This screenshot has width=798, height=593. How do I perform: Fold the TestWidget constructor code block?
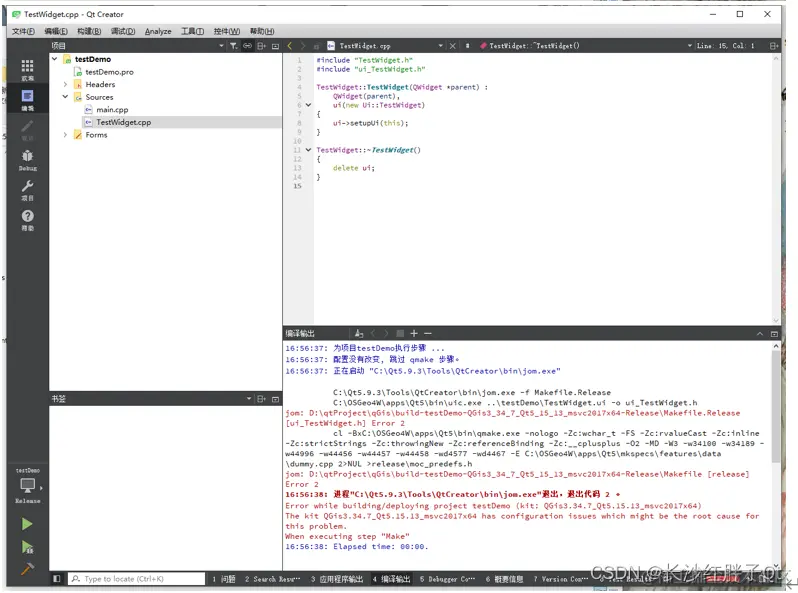point(308,105)
